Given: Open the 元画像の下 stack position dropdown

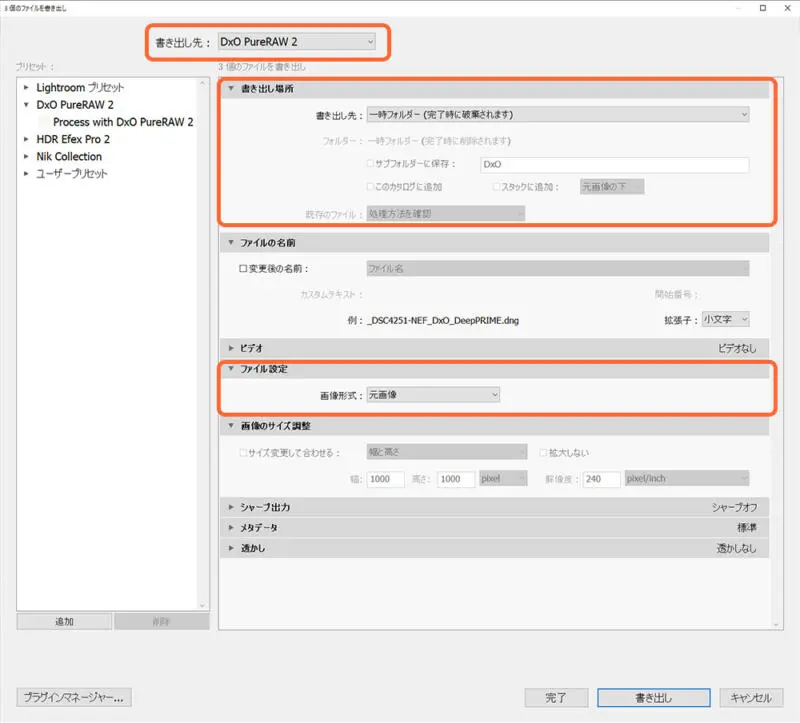Looking at the screenshot, I should 612,187.
